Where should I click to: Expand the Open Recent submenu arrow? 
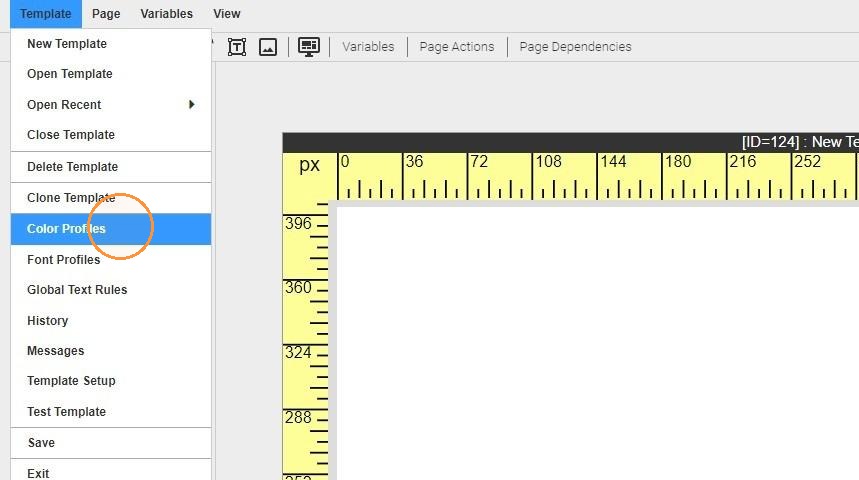tap(191, 104)
